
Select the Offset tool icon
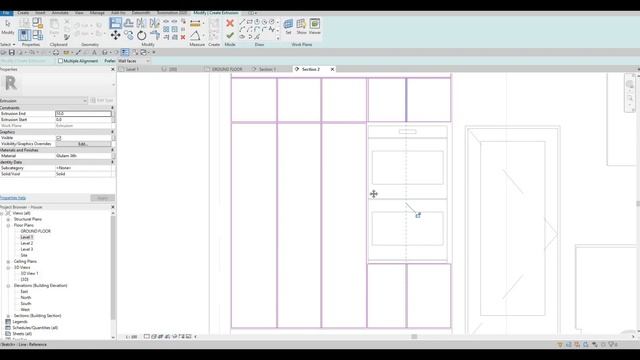coord(129,23)
